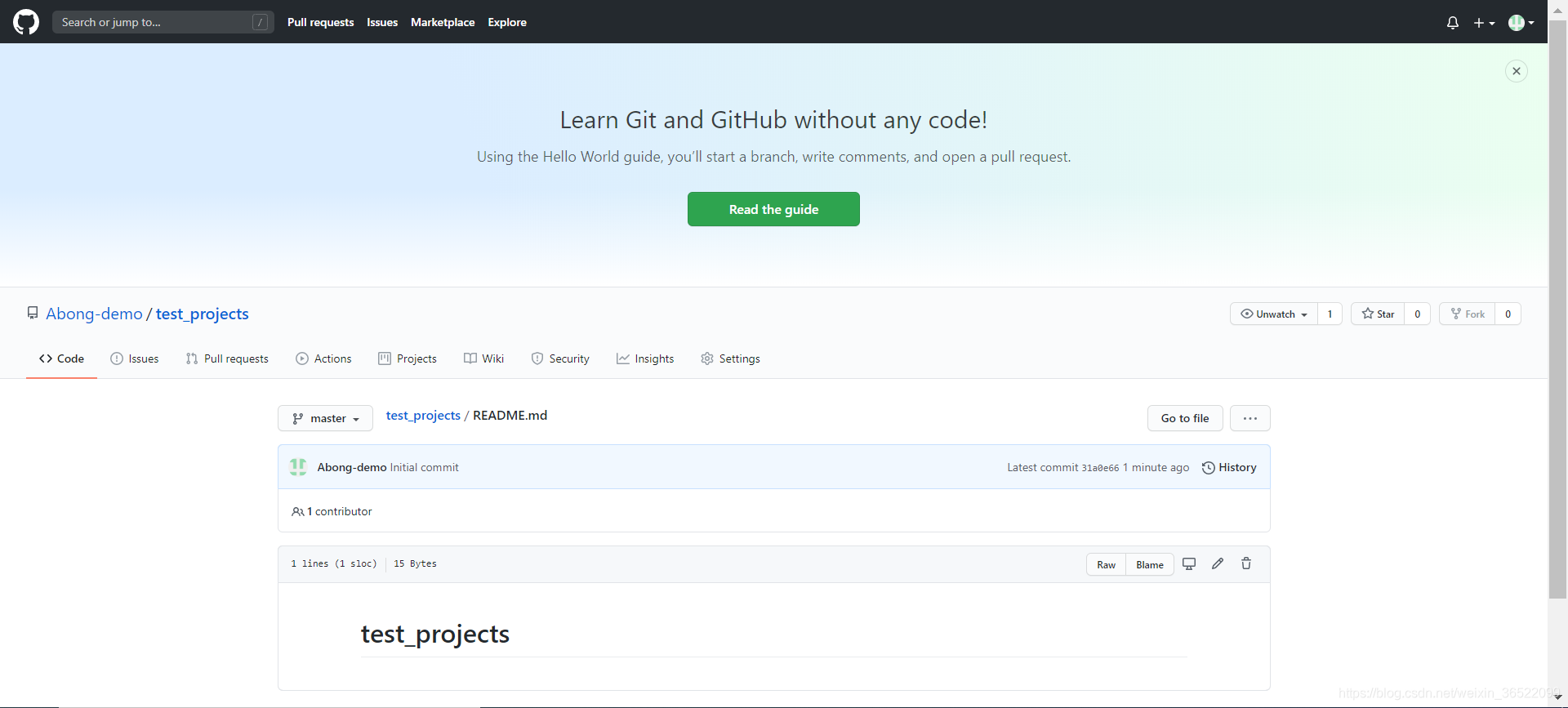Switch to the Actions tab
1568x708 pixels.
point(323,358)
